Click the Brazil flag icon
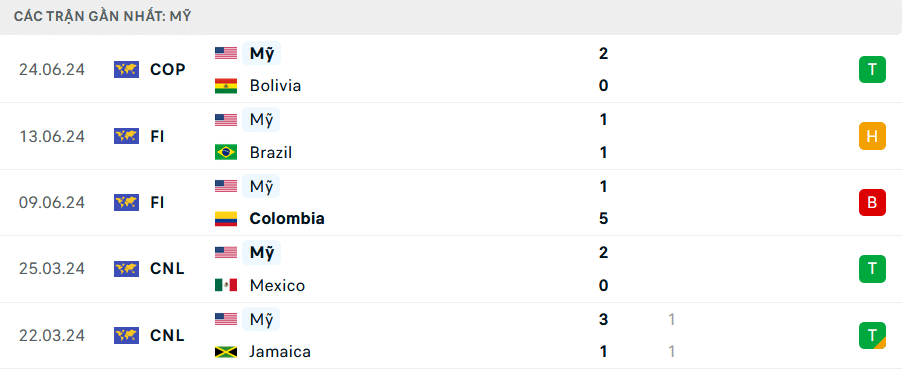This screenshot has width=903, height=382. point(226,152)
